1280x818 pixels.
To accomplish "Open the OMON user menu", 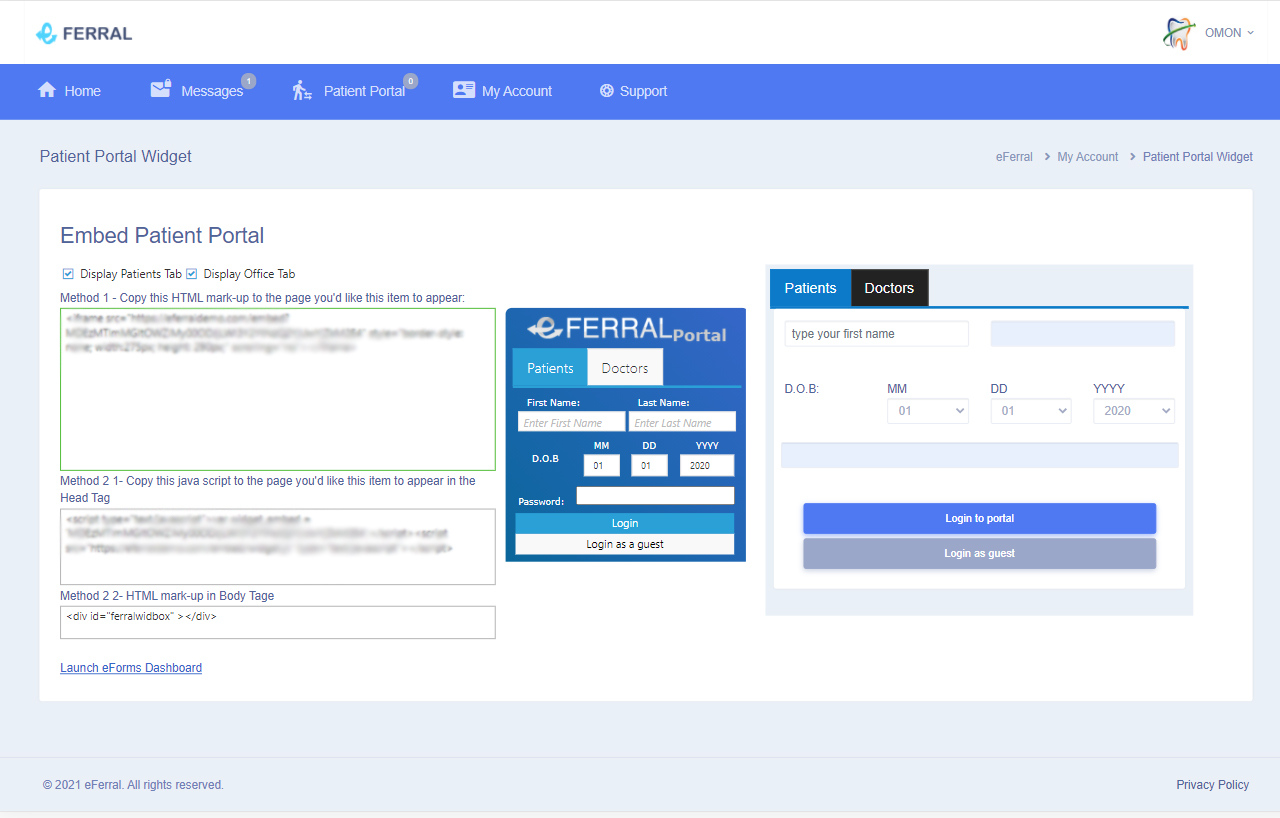I will tap(1228, 33).
